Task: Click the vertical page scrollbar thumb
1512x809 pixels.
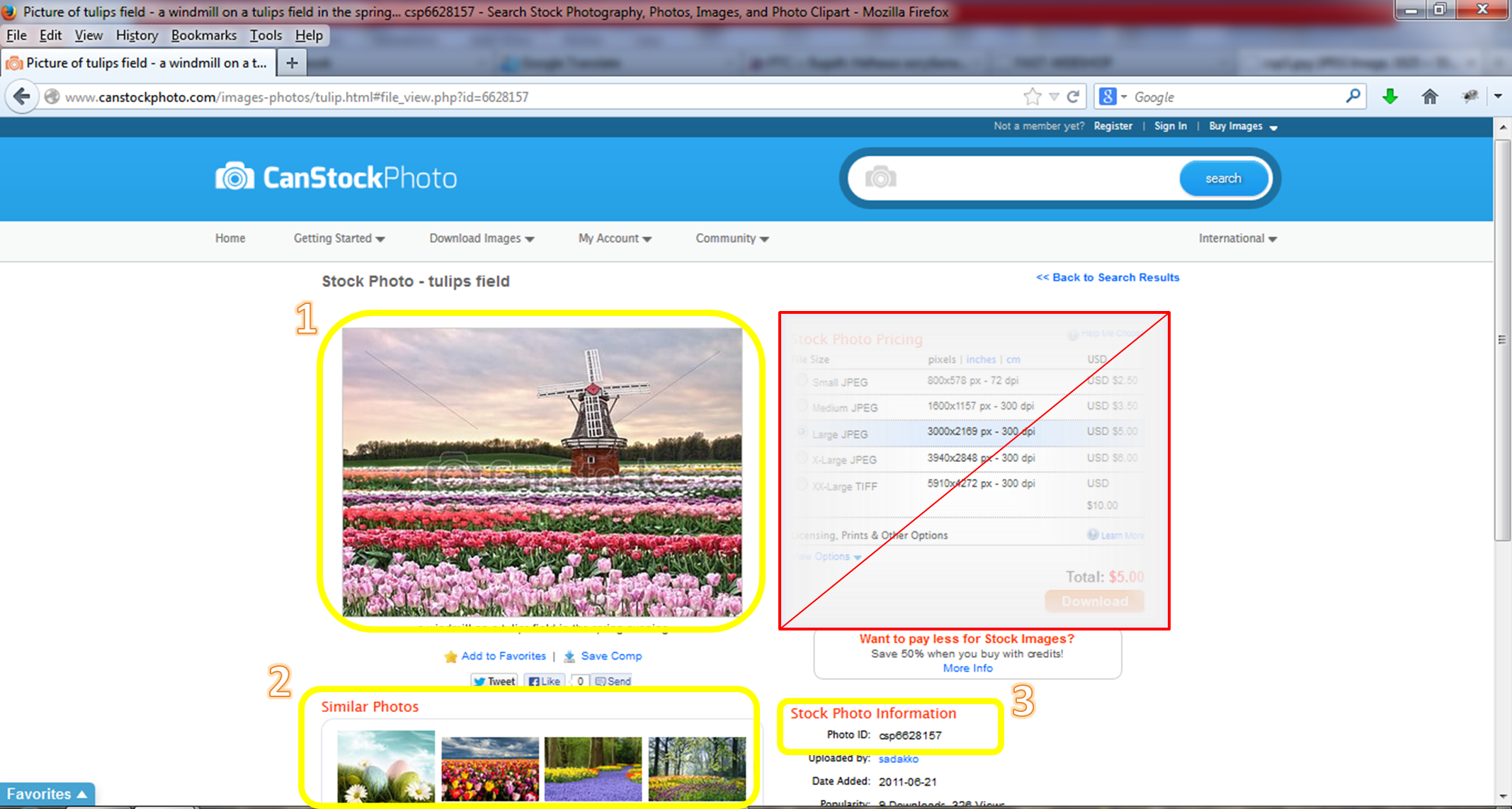Action: [1502, 339]
